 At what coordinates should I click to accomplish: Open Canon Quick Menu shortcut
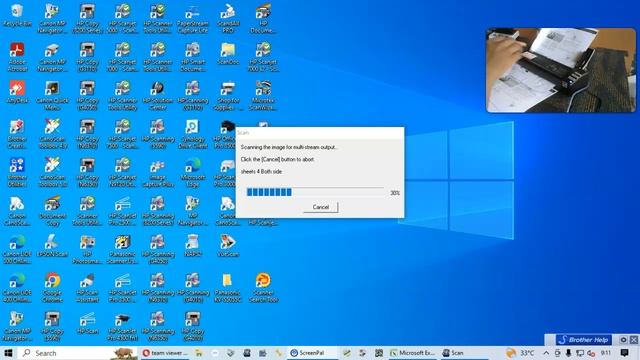pyautogui.click(x=52, y=95)
